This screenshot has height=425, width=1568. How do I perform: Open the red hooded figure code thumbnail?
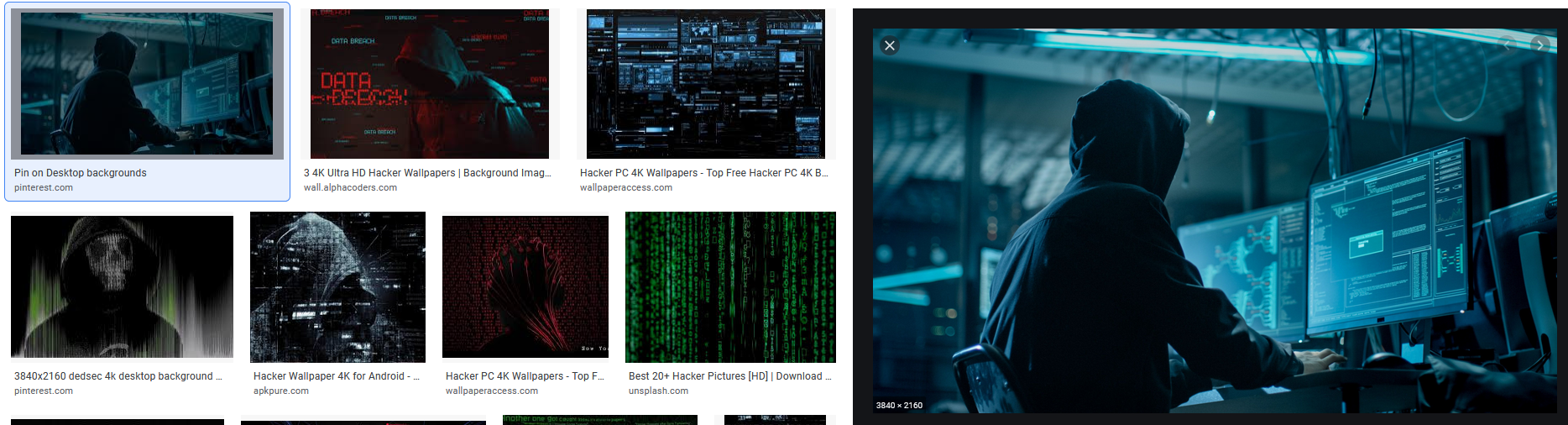click(525, 286)
